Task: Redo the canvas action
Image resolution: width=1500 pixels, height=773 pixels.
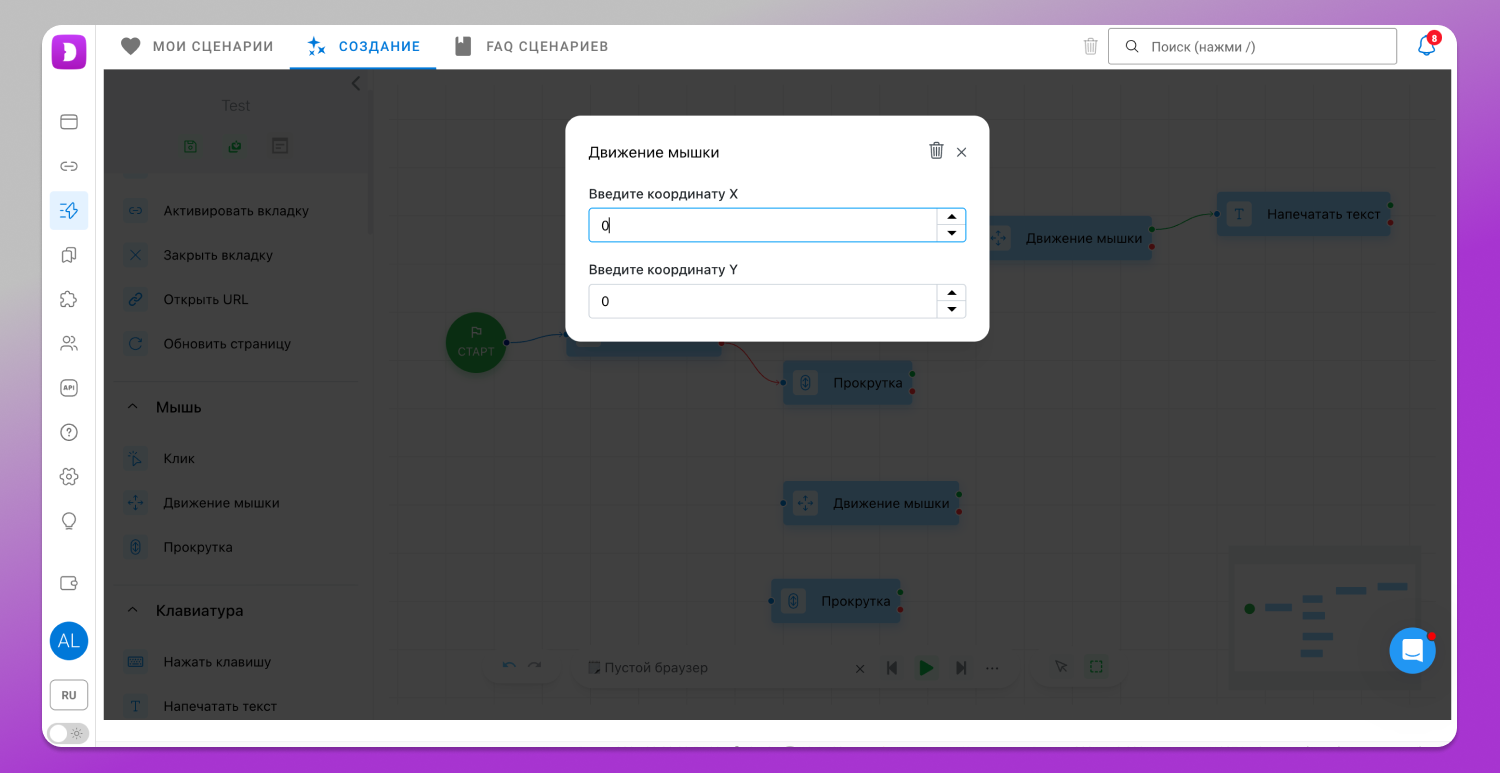Action: tap(535, 667)
